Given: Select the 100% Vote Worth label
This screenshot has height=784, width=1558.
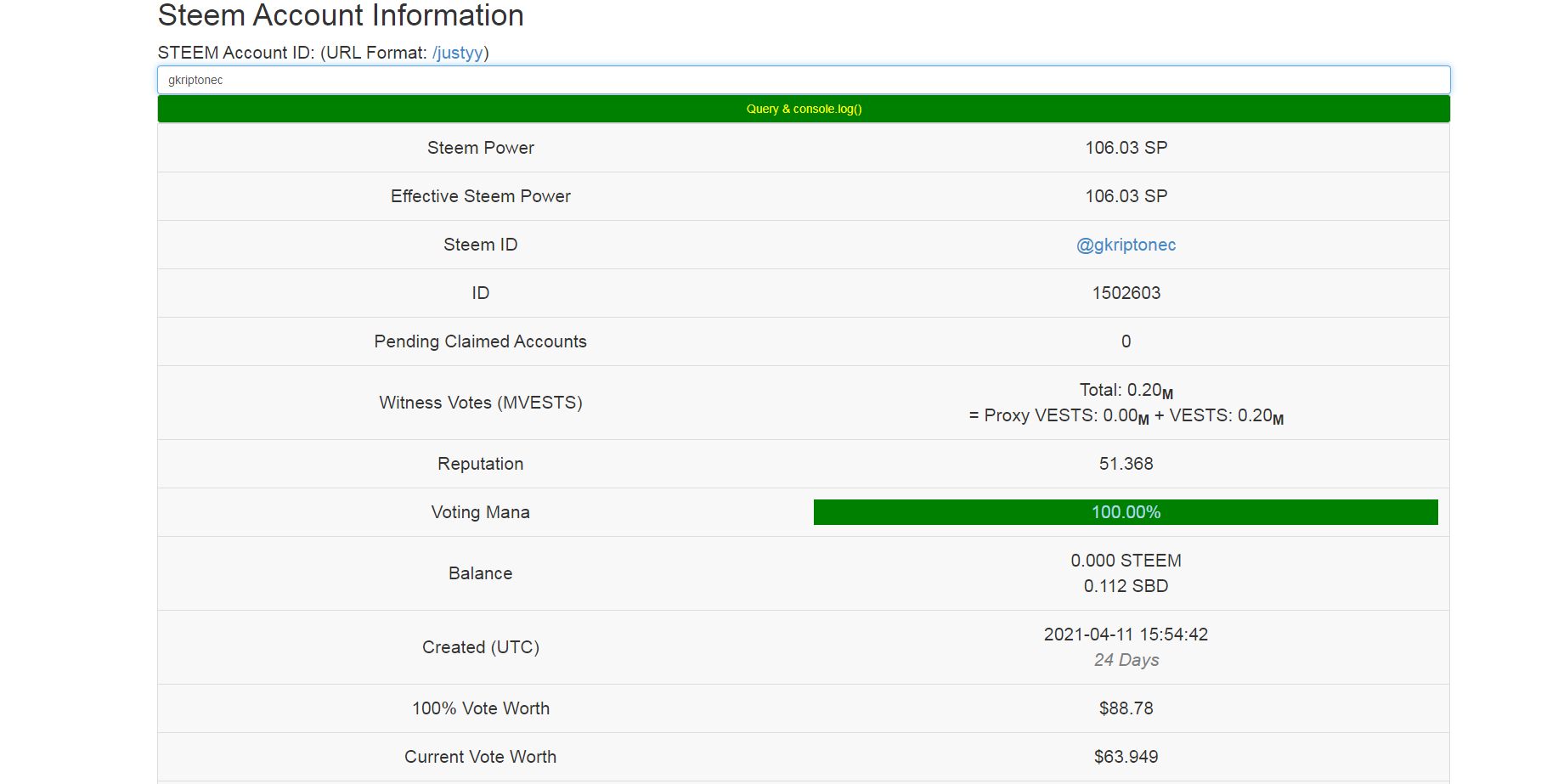Looking at the screenshot, I should pyautogui.click(x=481, y=708).
